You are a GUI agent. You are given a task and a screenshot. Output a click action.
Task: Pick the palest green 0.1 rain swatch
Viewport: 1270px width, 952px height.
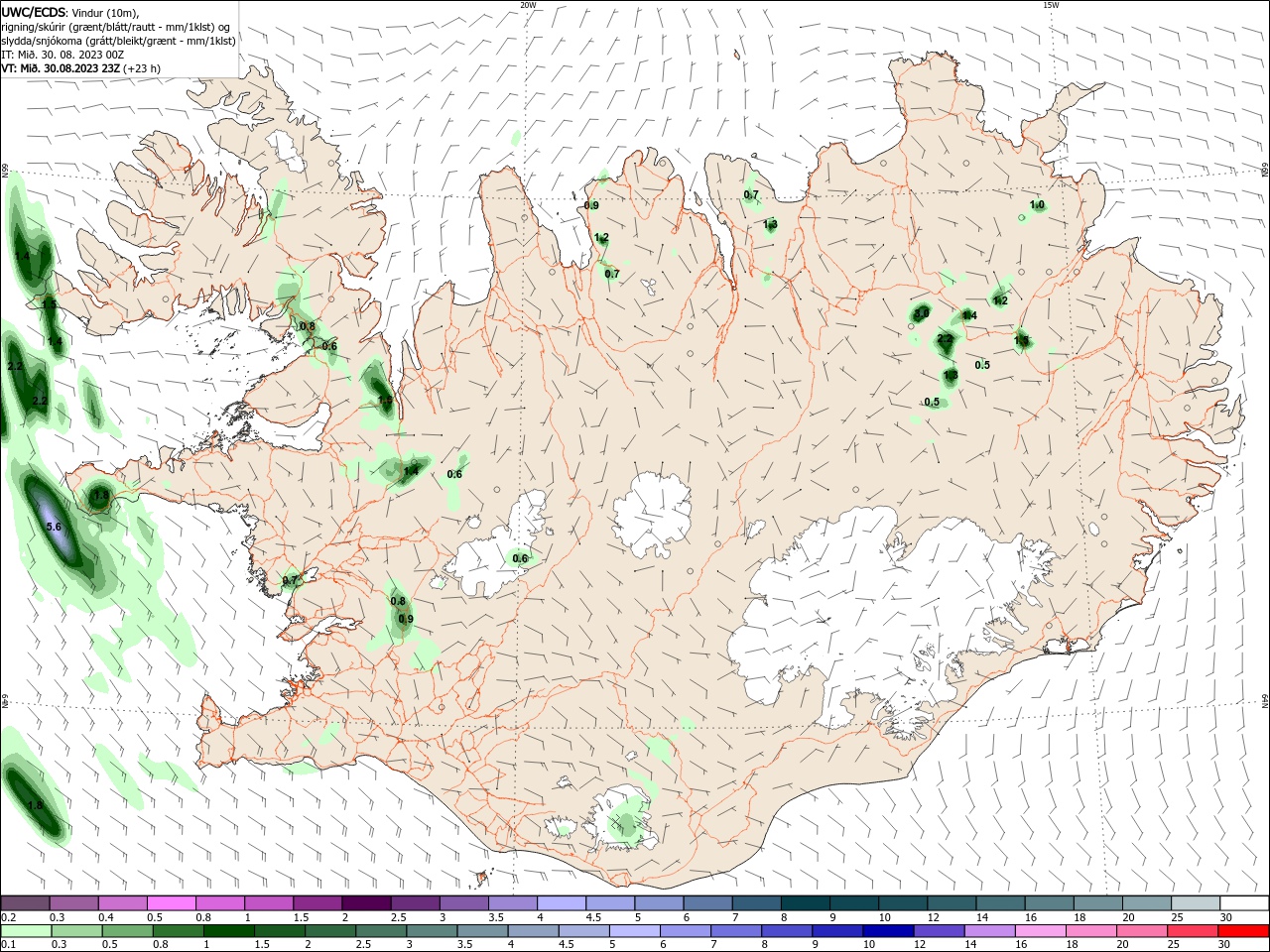[27, 931]
